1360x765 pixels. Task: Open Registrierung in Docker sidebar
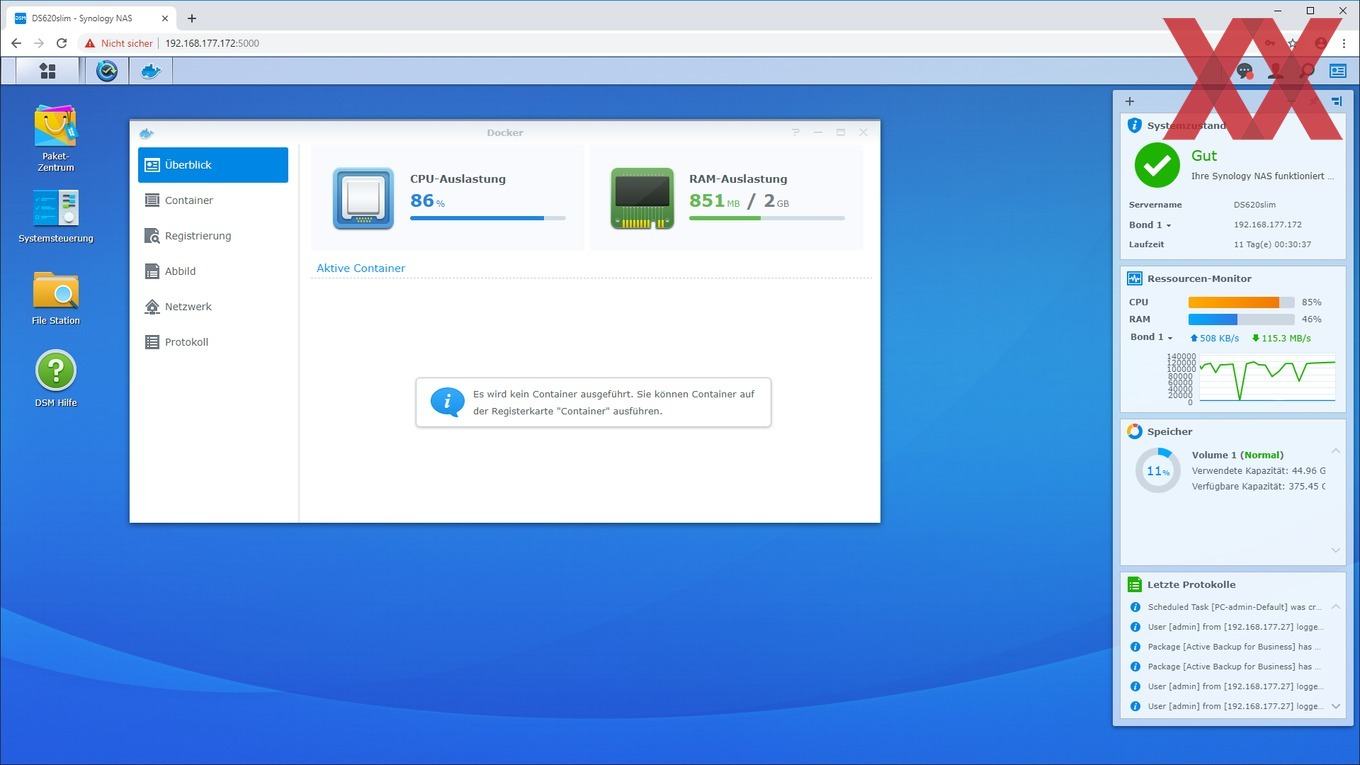click(x=213, y=236)
